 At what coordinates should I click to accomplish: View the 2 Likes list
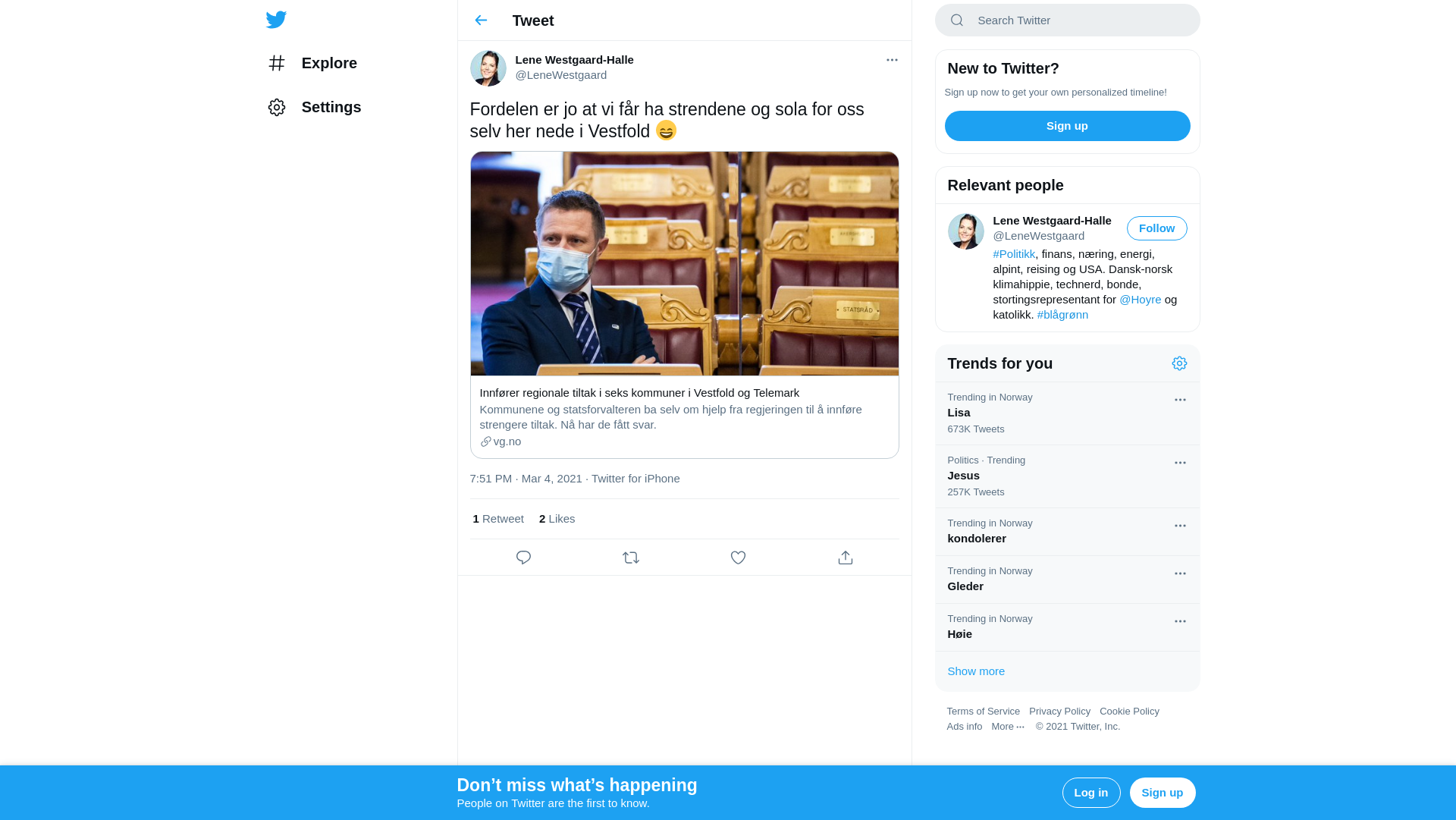click(x=557, y=519)
